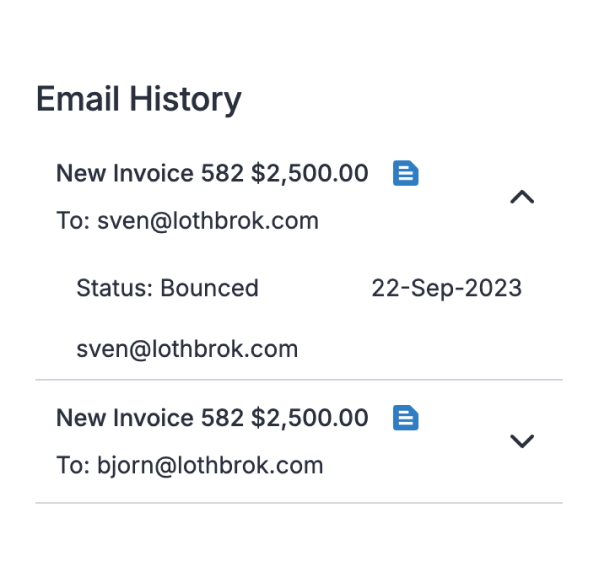Click the divider below the bjorn email entry
Image resolution: width=599 pixels, height=584 pixels.
pyautogui.click(x=299, y=503)
